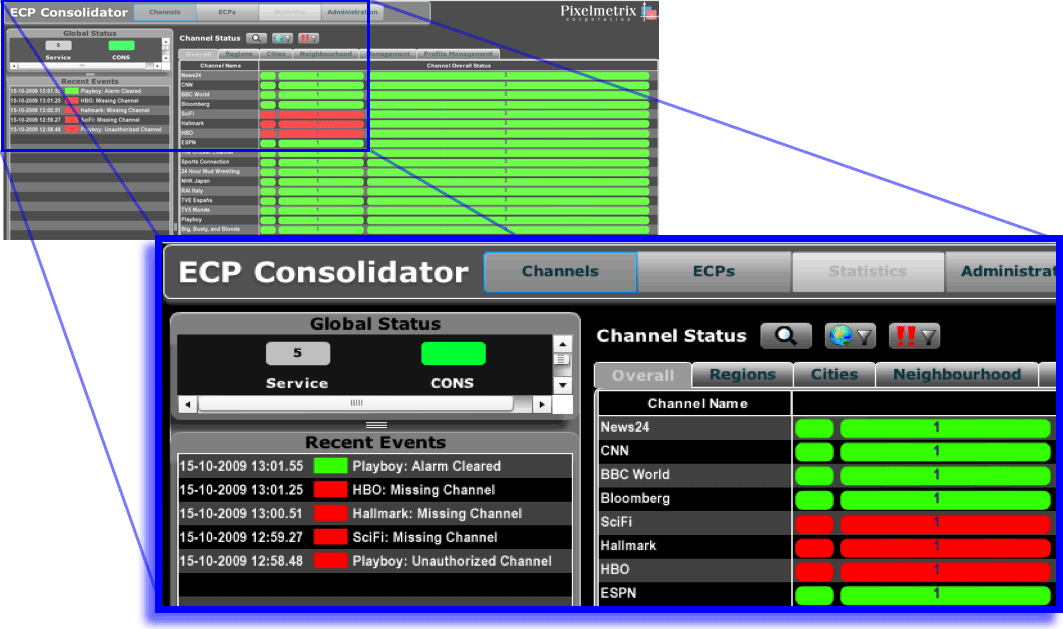Click News24 small green status pill, enlarged view

point(814,428)
